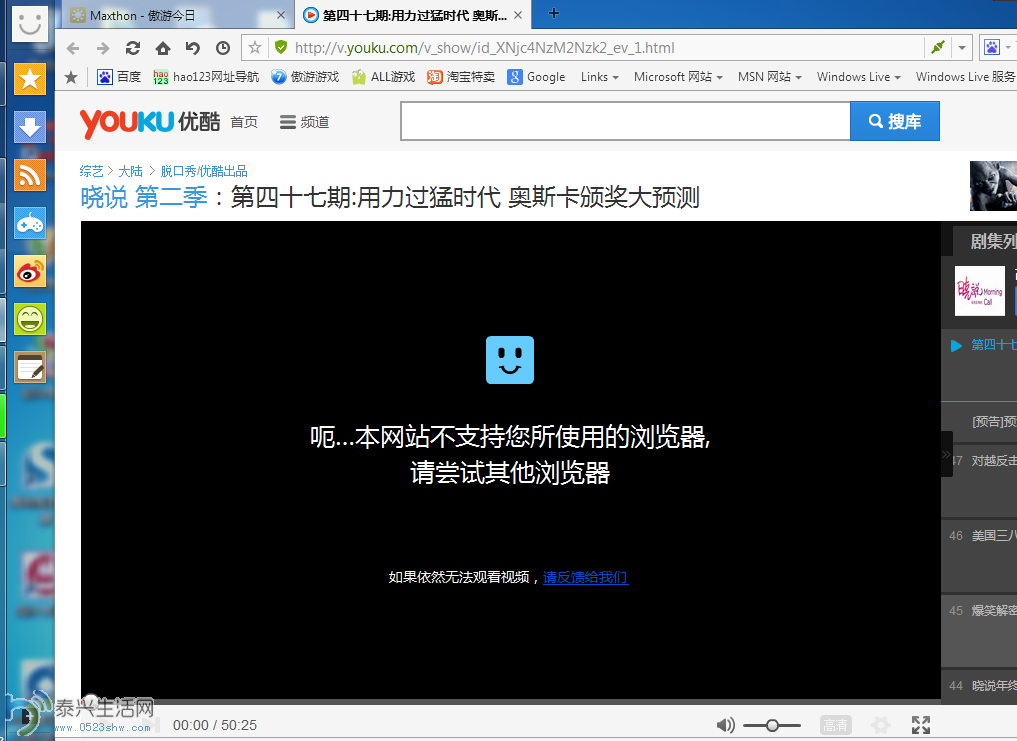The width and height of the screenshot is (1017, 741).
Task: Click the 搜库 search button on Youku
Action: (894, 120)
